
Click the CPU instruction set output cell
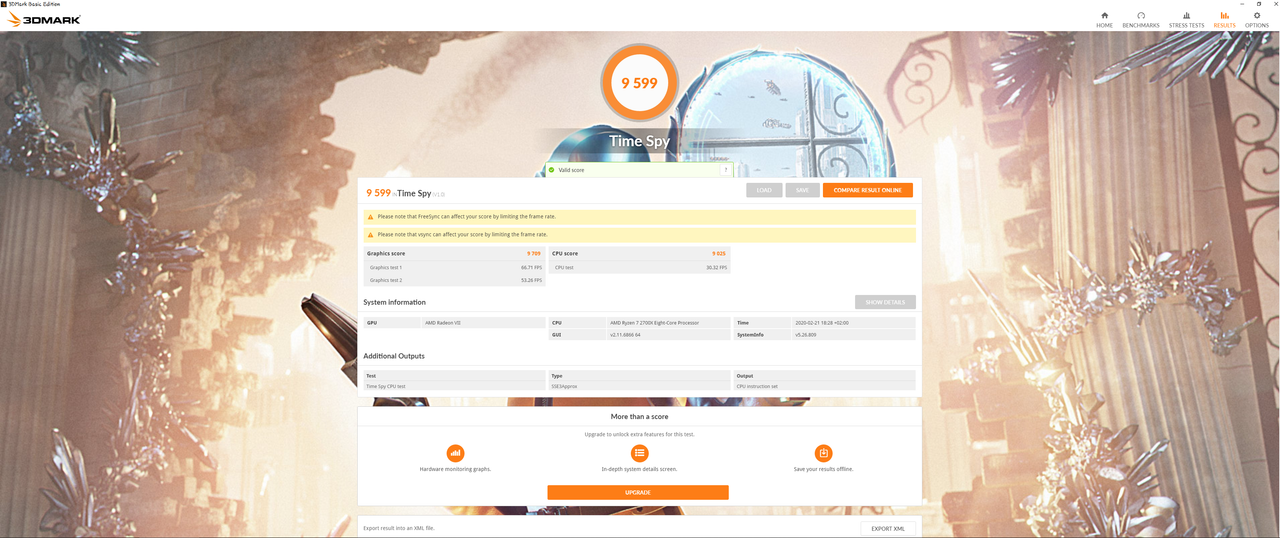824,386
